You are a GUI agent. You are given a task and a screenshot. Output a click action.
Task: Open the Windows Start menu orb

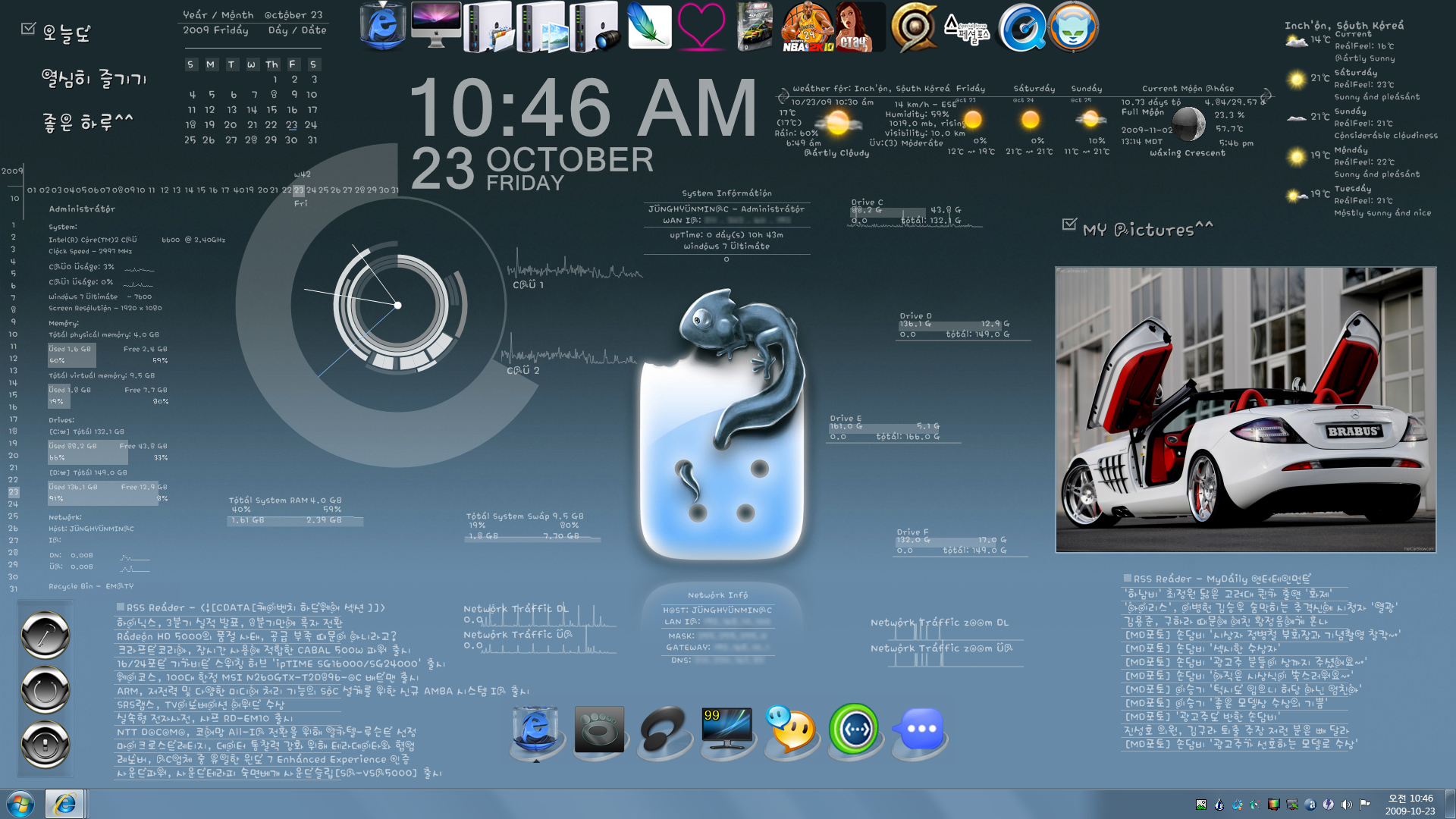[20, 804]
